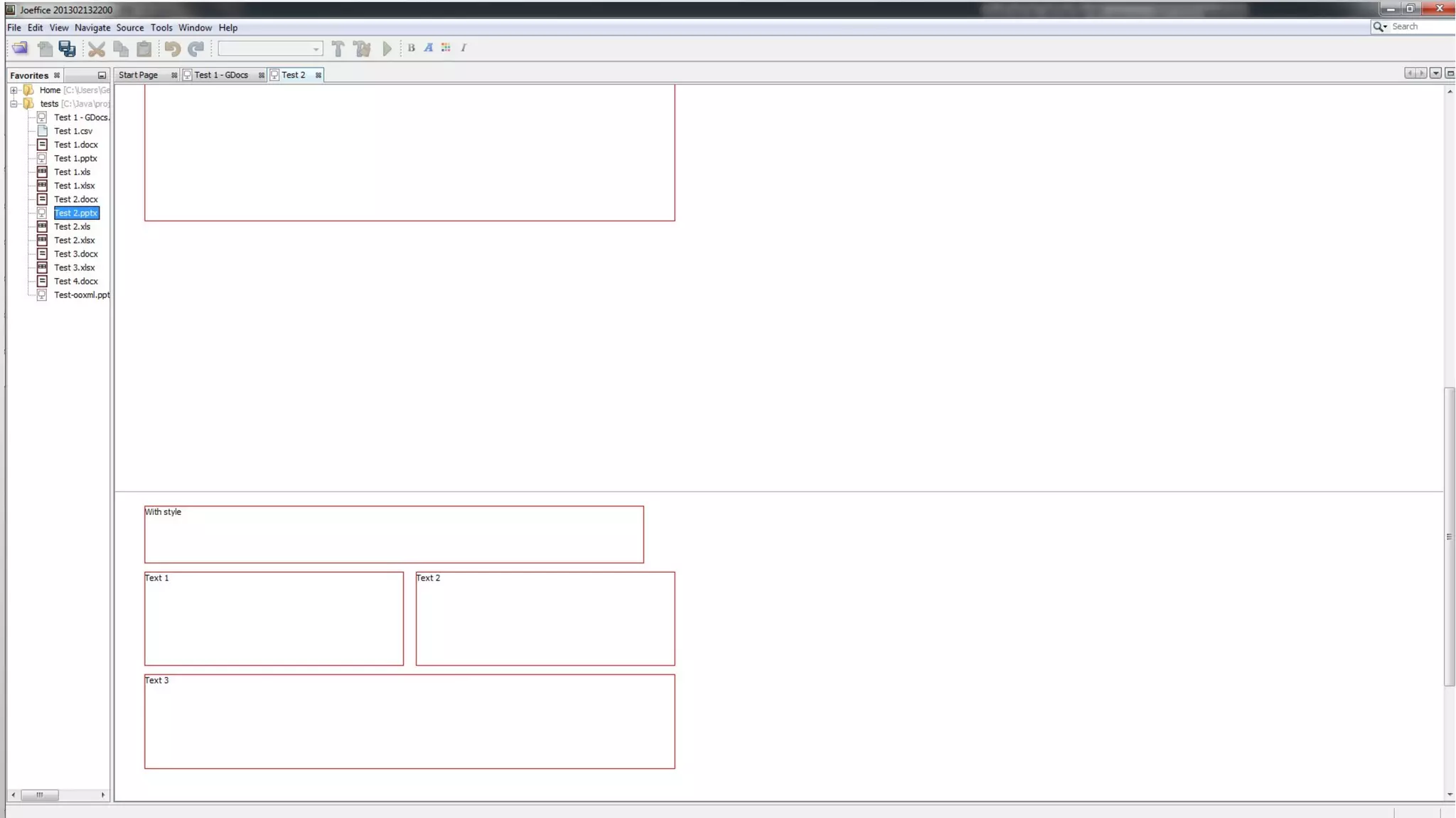
Task: Click the Search input field
Action: pyautogui.click(x=1419, y=26)
